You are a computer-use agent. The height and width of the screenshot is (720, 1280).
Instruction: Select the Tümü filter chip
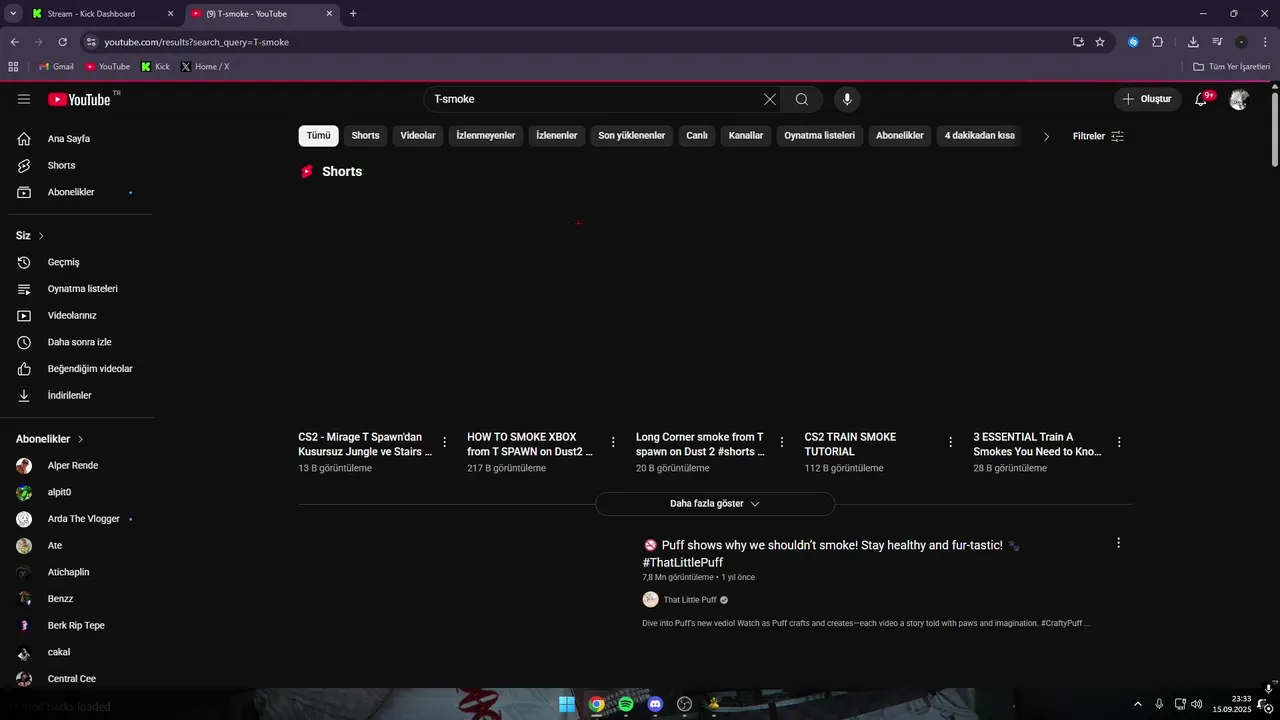pyautogui.click(x=318, y=136)
